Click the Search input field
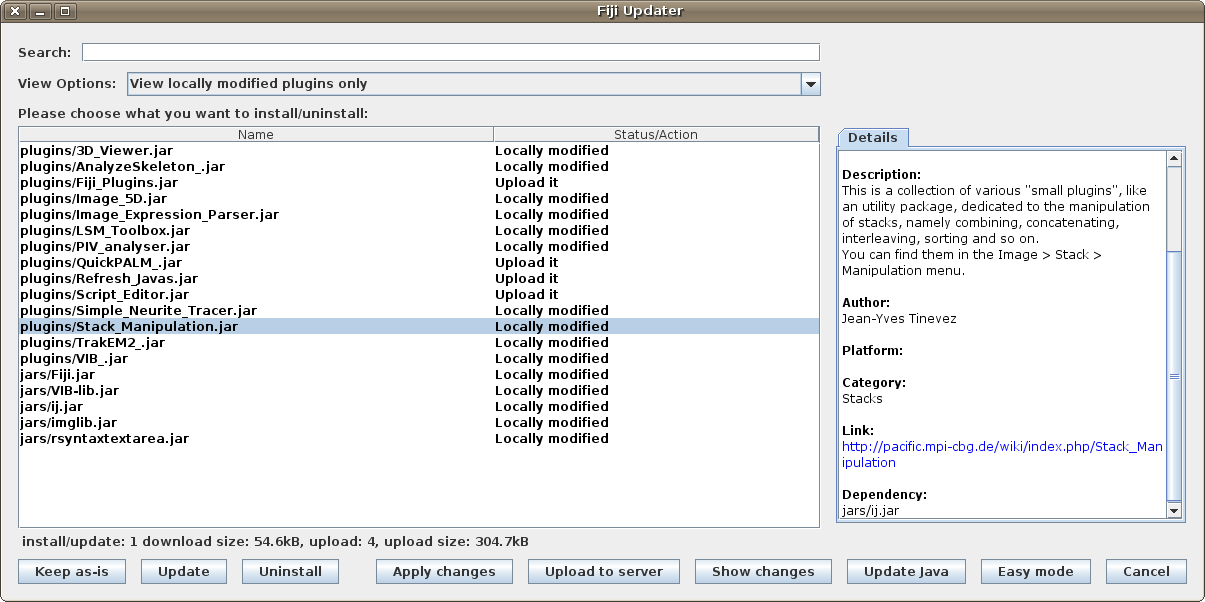 (x=450, y=52)
